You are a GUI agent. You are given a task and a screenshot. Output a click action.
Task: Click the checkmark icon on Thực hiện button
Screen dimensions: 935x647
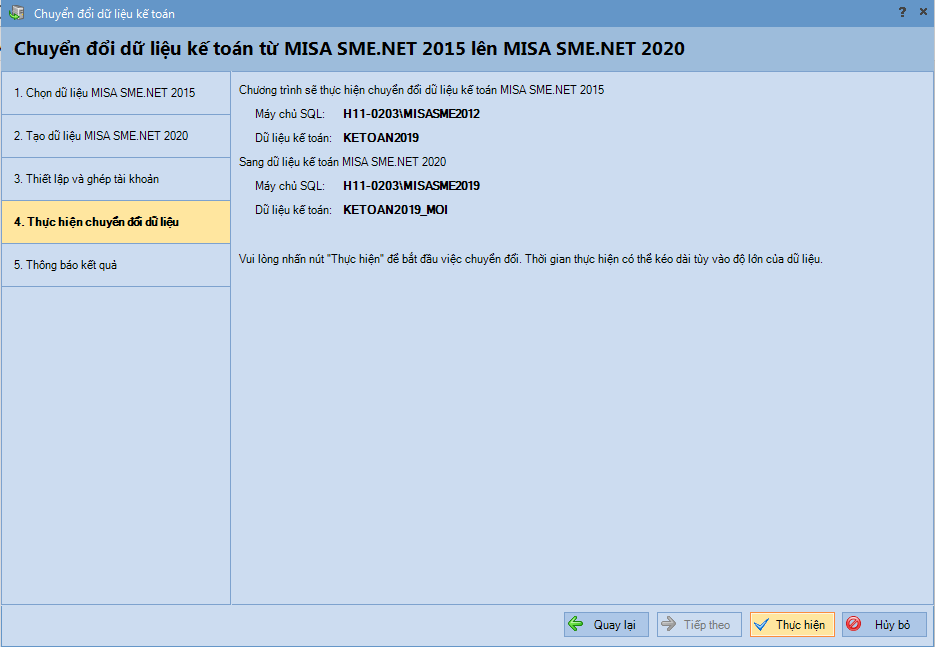[761, 624]
